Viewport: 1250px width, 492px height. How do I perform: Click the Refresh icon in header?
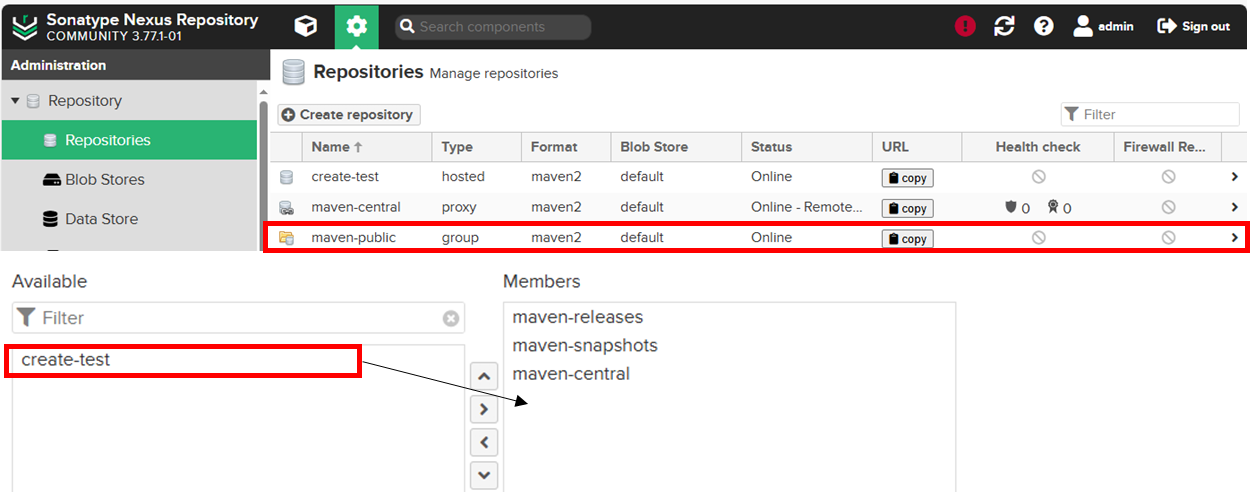pyautogui.click(x=1004, y=27)
